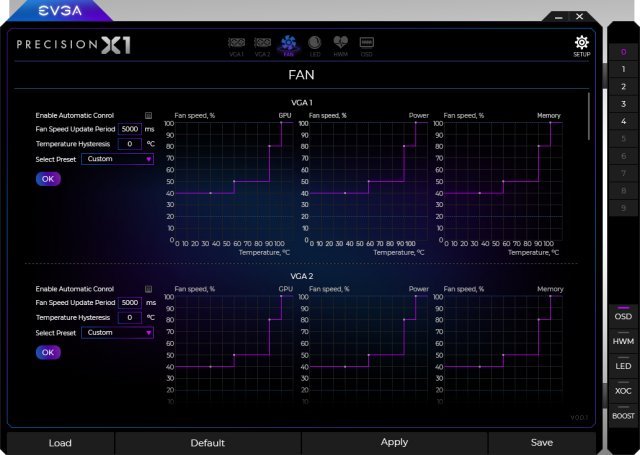
Task: Click the OK button under VGA 1
Action: (x=48, y=179)
